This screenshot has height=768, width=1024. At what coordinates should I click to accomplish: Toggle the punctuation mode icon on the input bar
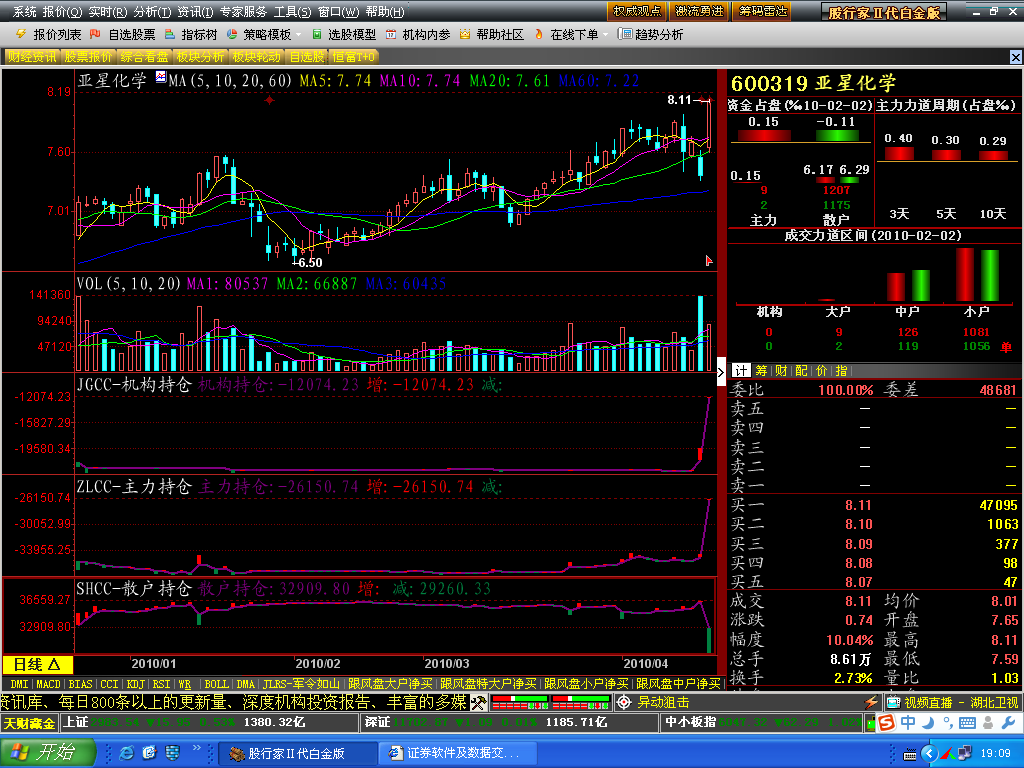tap(948, 724)
